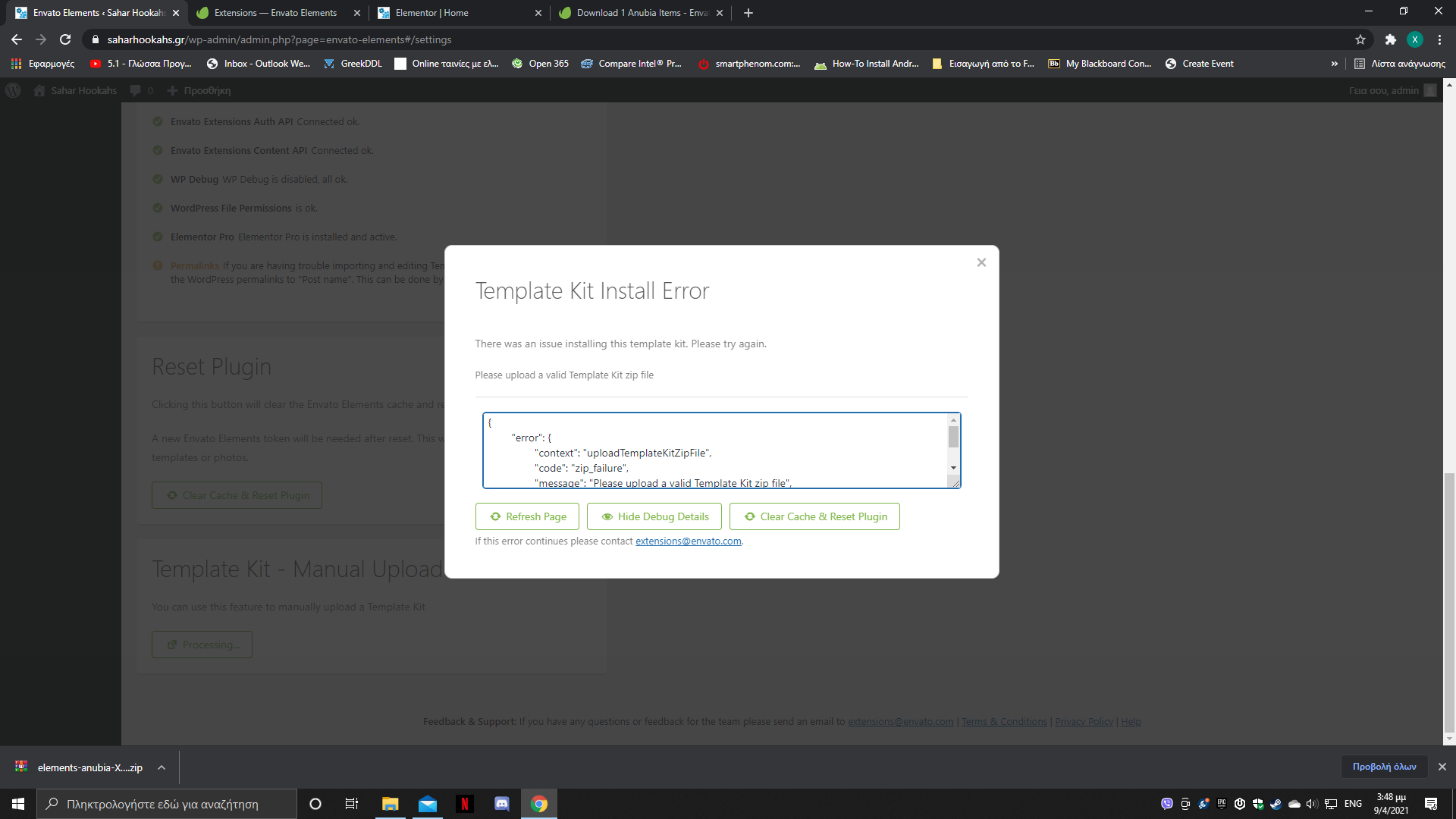
Task: Open the Open 365 bookmark
Action: point(541,64)
